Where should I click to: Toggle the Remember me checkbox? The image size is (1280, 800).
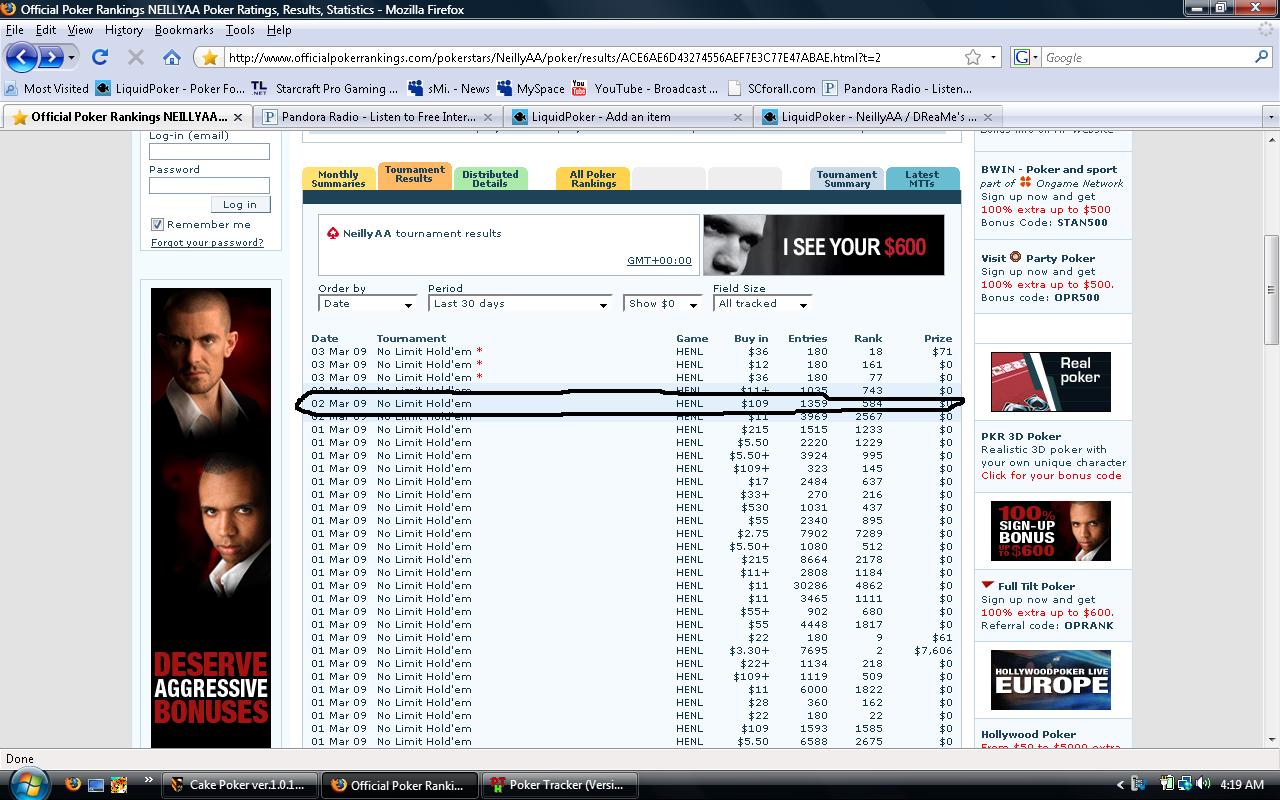click(157, 224)
